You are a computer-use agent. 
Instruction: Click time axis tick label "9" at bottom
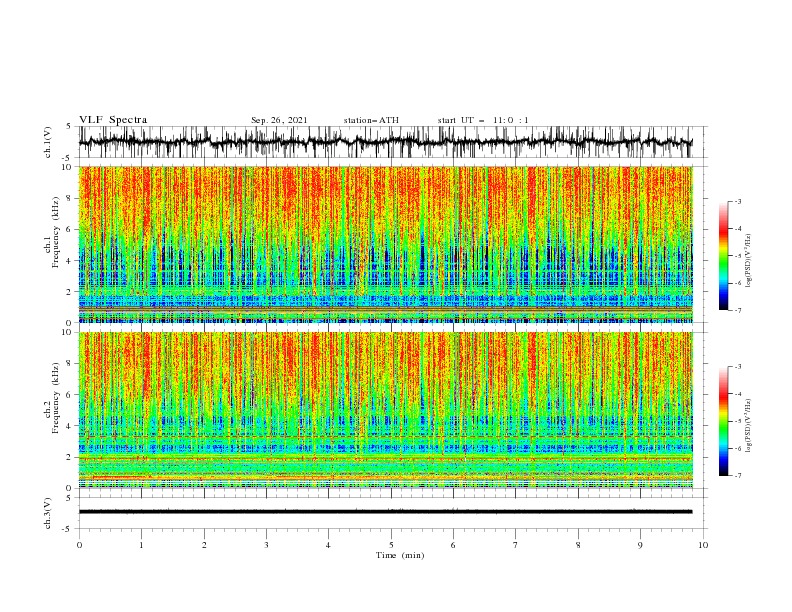(640, 545)
